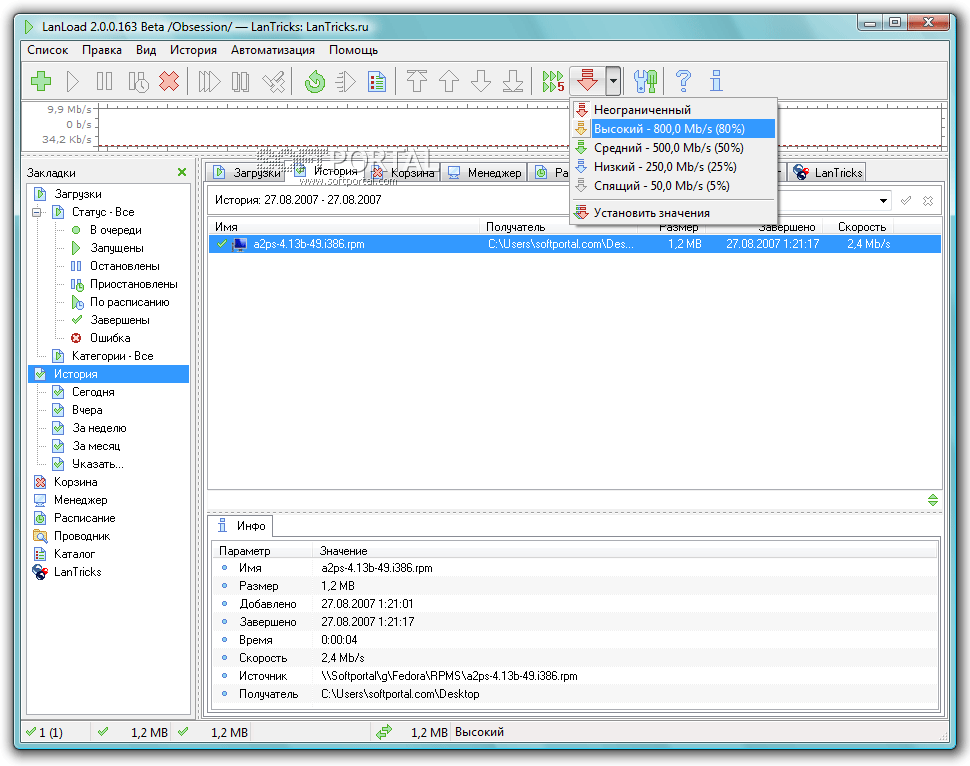Click the blue question mark help icon
This screenshot has width=970, height=766.
tap(683, 81)
